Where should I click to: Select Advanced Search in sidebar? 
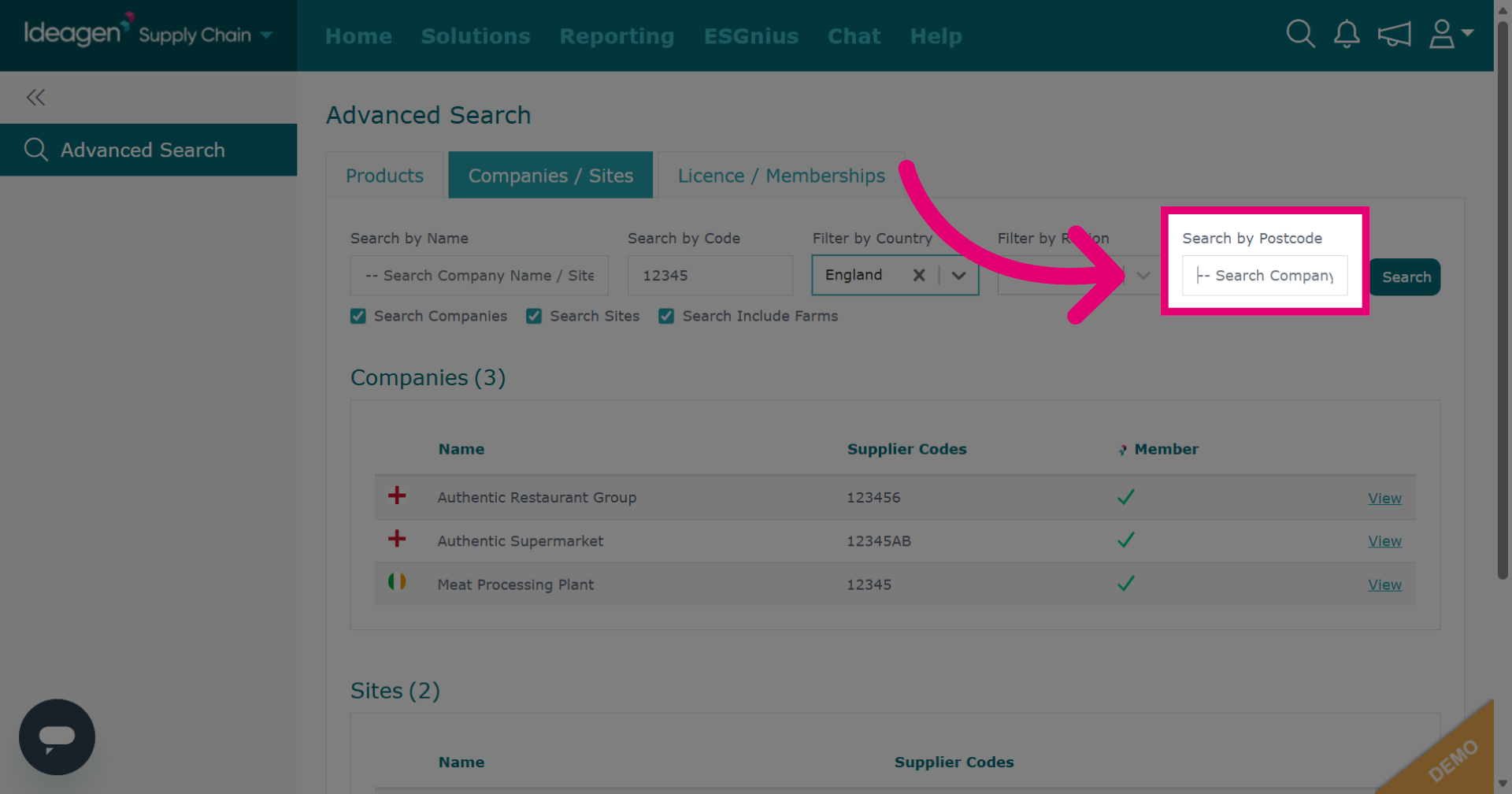coord(148,150)
